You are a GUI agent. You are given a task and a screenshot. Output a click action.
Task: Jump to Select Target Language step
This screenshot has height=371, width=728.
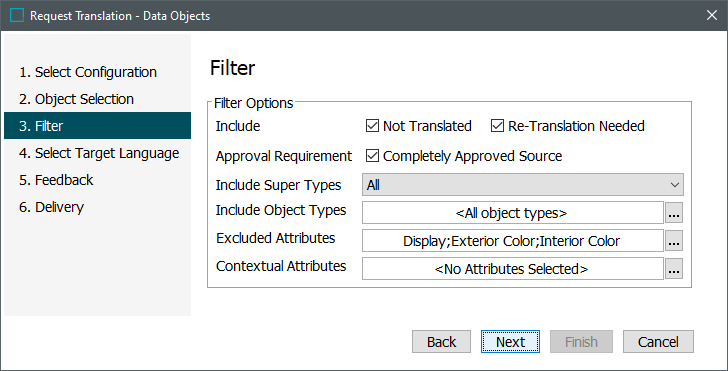point(98,153)
